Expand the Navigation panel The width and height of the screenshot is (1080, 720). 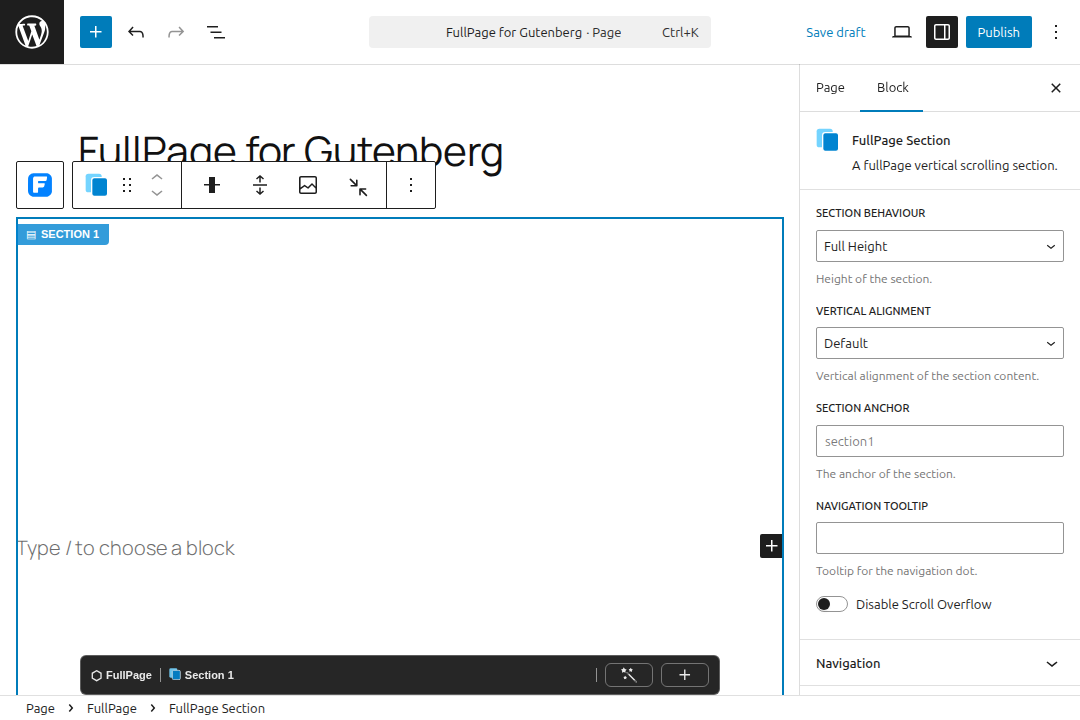[x=939, y=664]
